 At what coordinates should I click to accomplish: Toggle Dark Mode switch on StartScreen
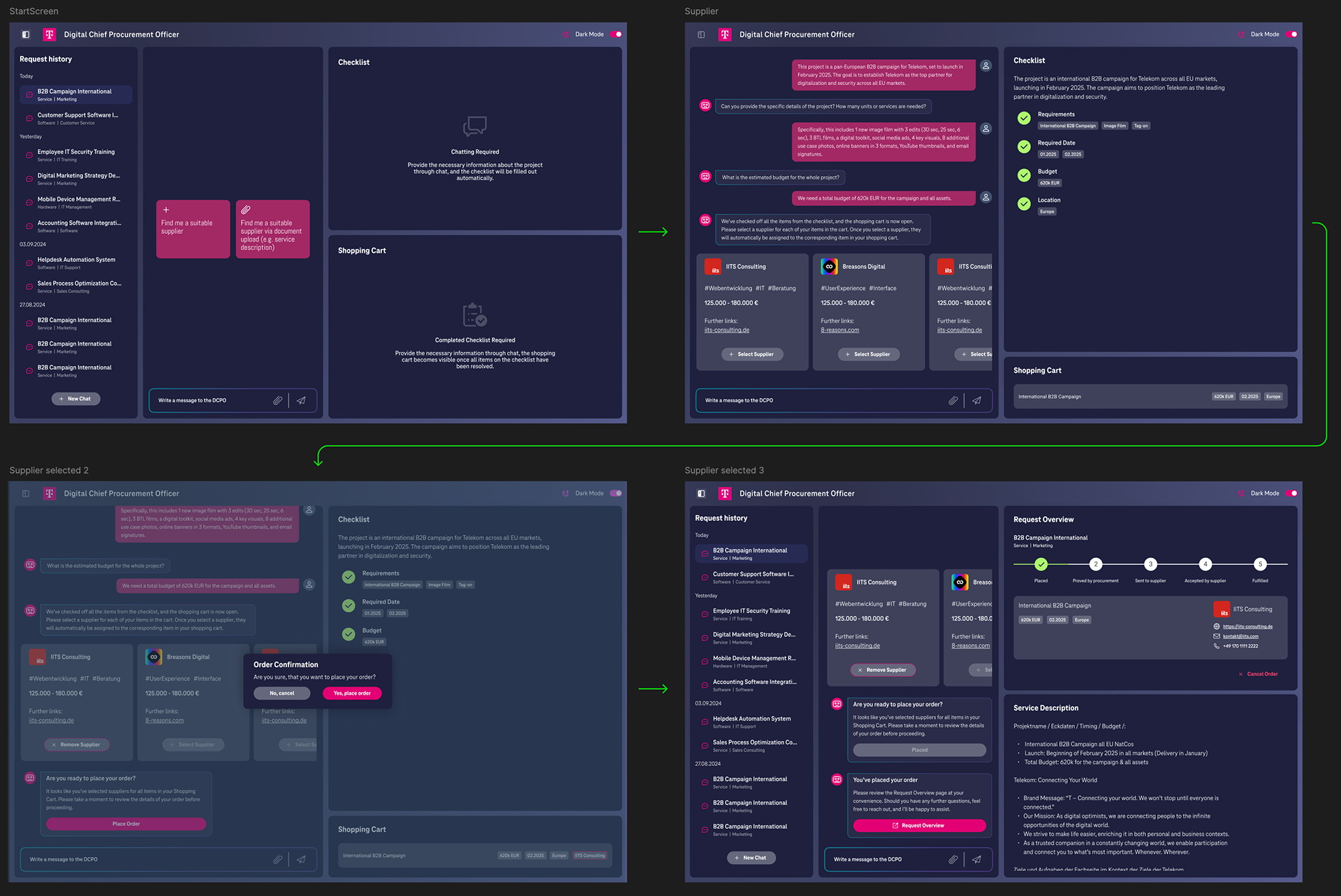coord(616,34)
